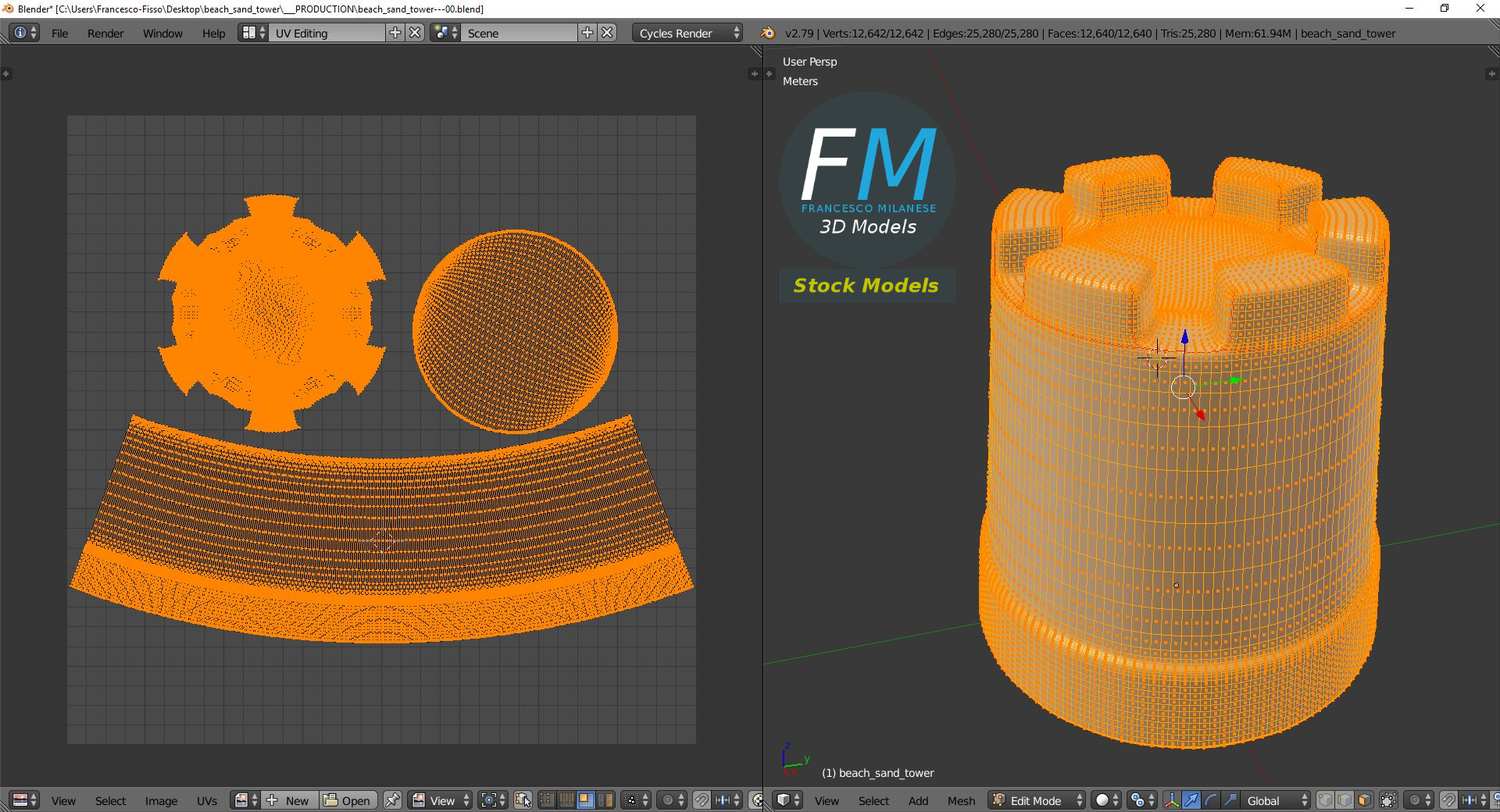1500x812 pixels.
Task: Select UV face selection mode
Action: tap(586, 800)
